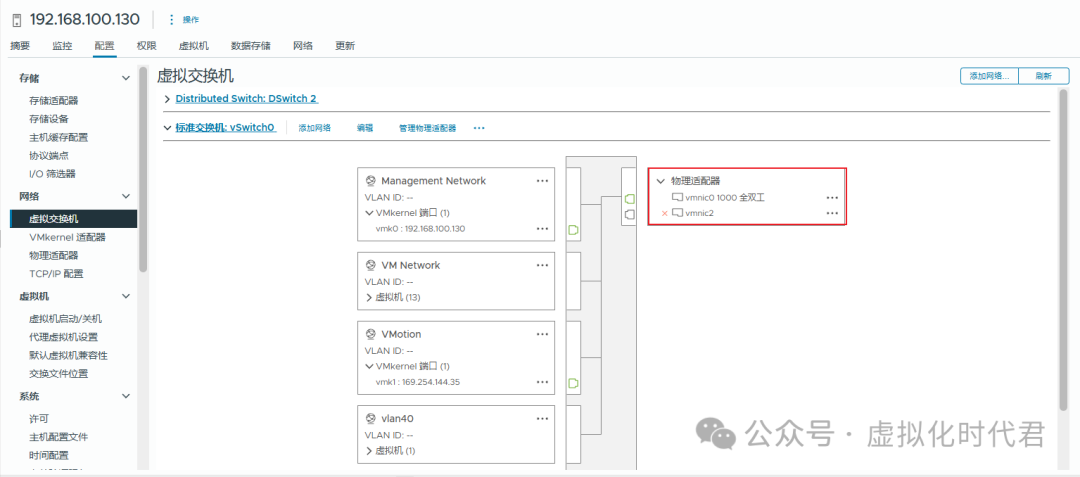
Task: Select 虚拟交换机 in the sidebar
Action: 74,219
